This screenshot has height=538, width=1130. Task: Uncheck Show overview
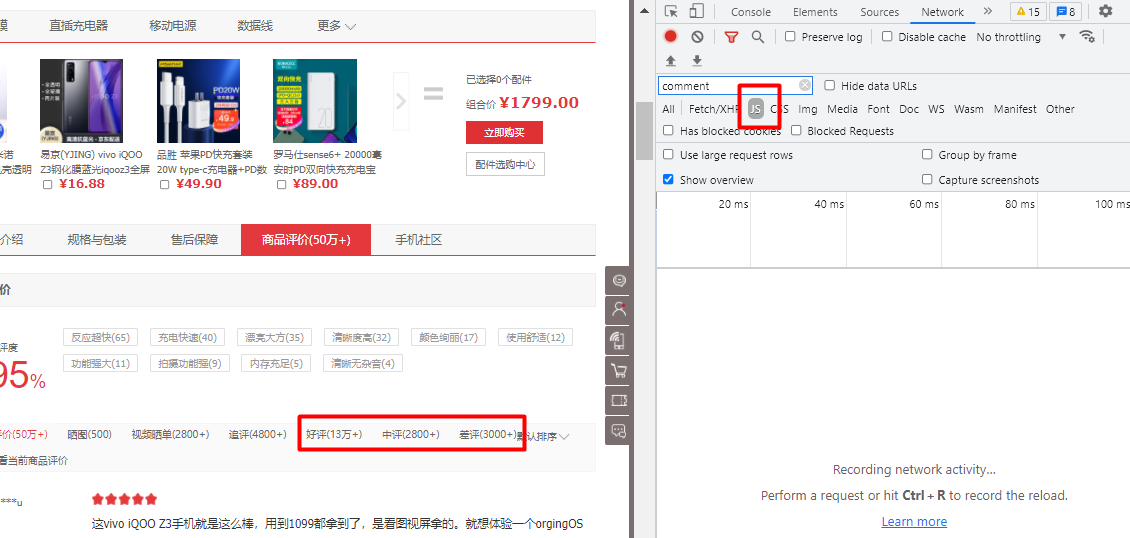pos(668,179)
